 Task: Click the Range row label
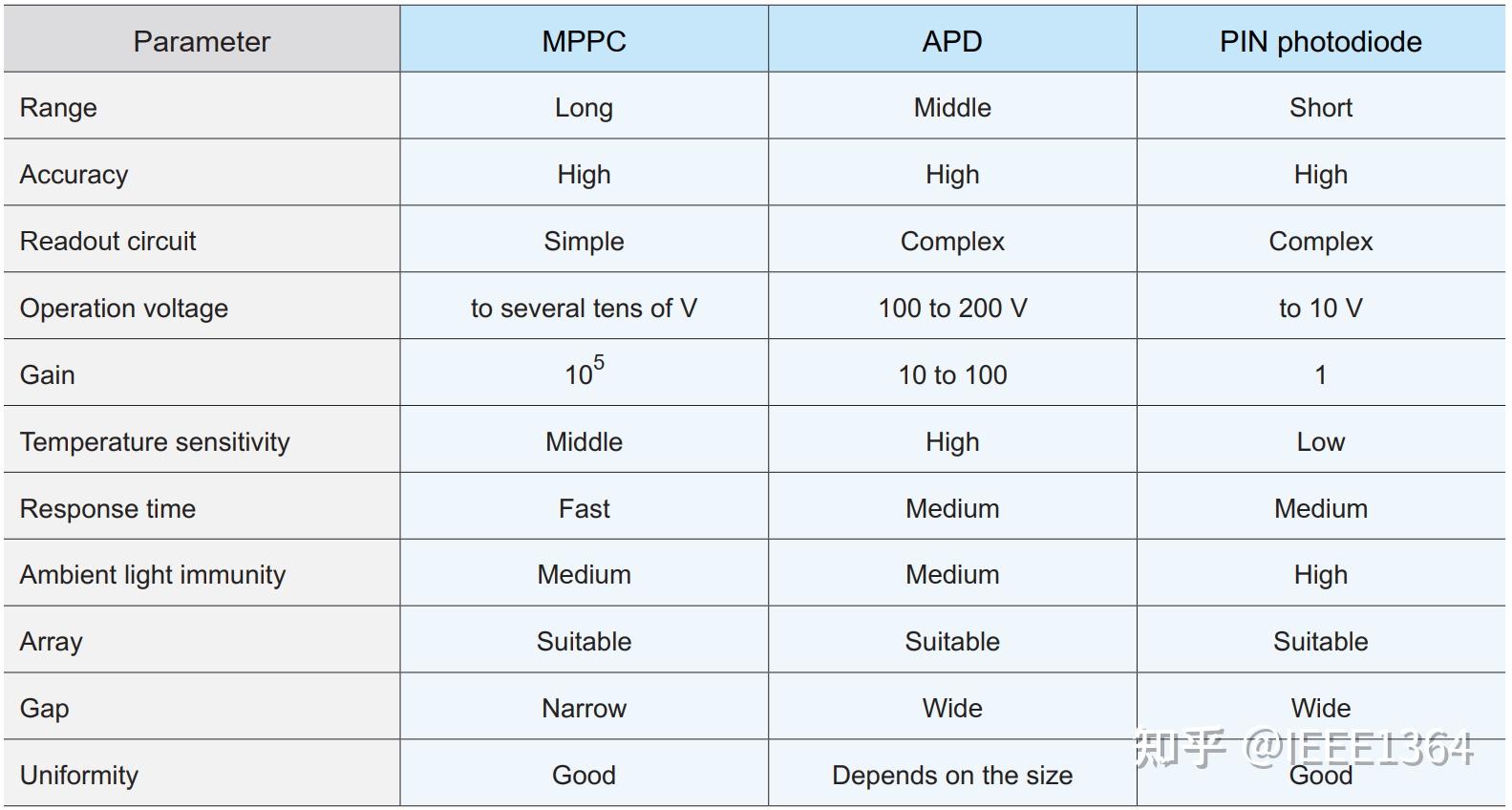pyautogui.click(x=58, y=107)
